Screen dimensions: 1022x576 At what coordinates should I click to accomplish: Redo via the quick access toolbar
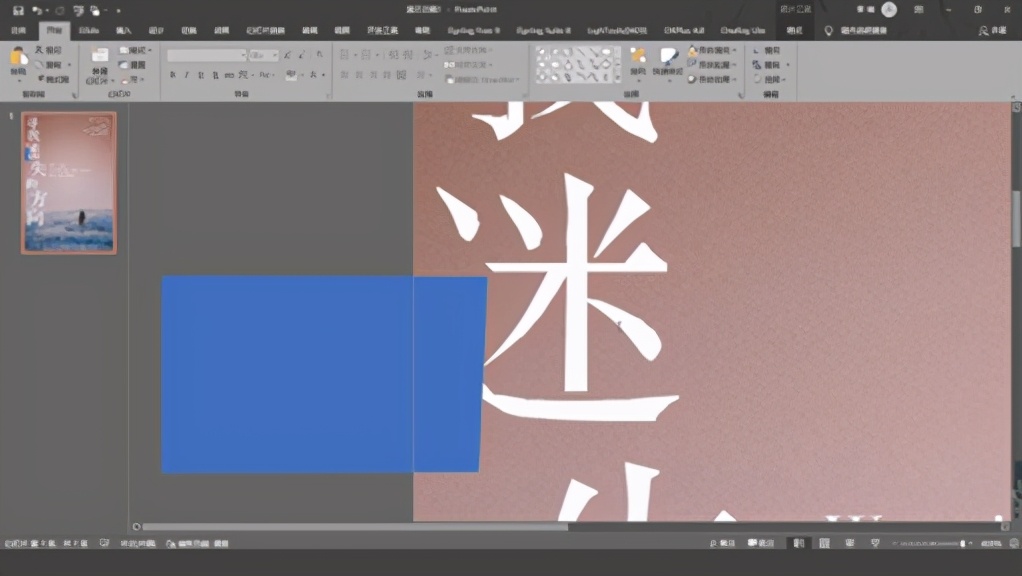coord(60,10)
